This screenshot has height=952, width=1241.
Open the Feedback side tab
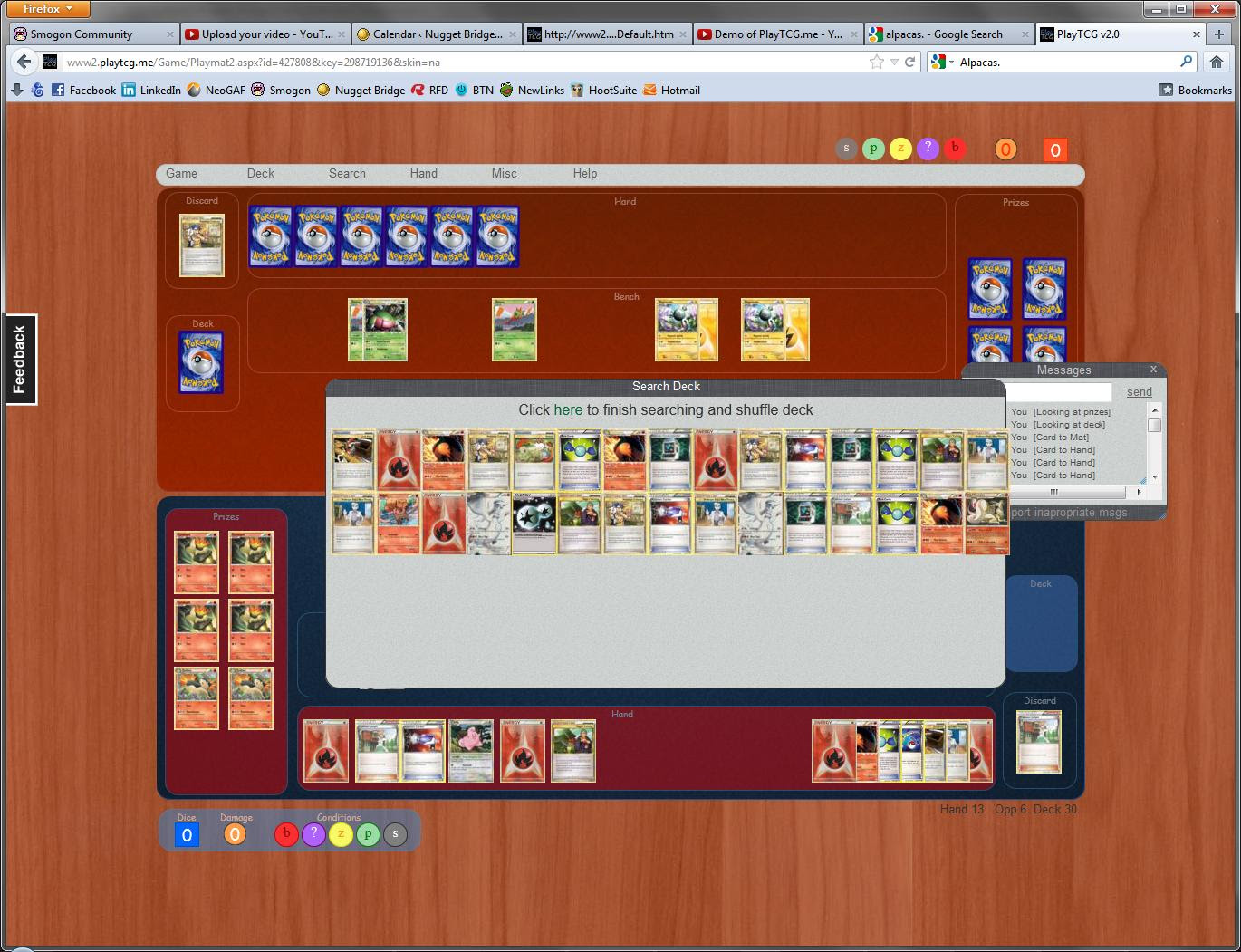[20, 360]
